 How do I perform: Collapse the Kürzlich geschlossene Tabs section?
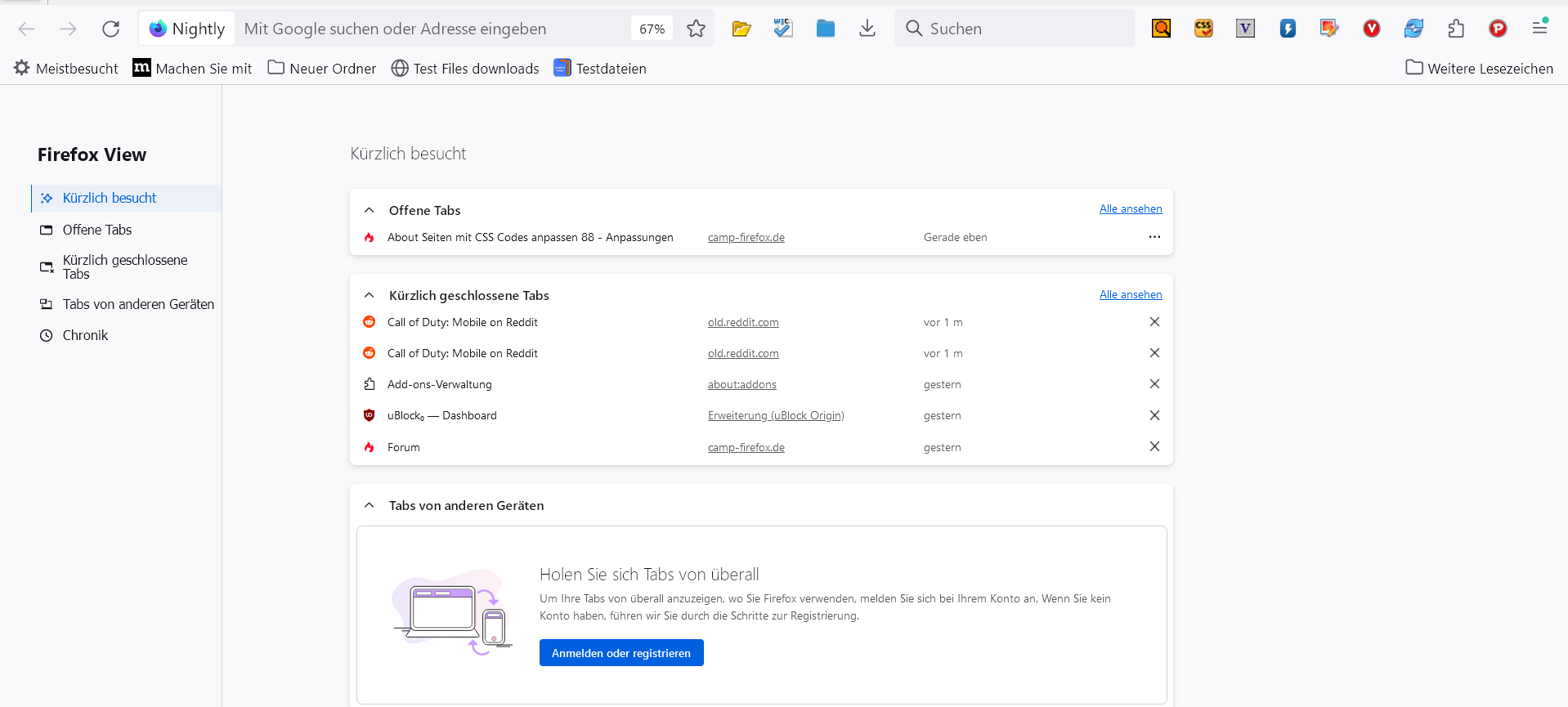(x=370, y=295)
